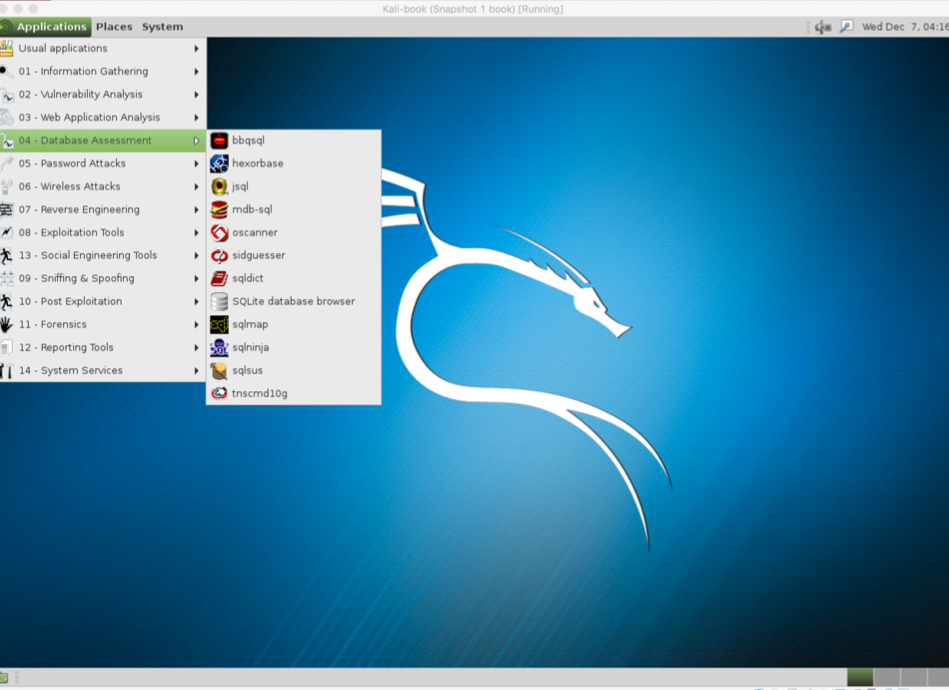The height and width of the screenshot is (690, 949).
Task: Click the hexorbase icon
Action: pyautogui.click(x=219, y=163)
